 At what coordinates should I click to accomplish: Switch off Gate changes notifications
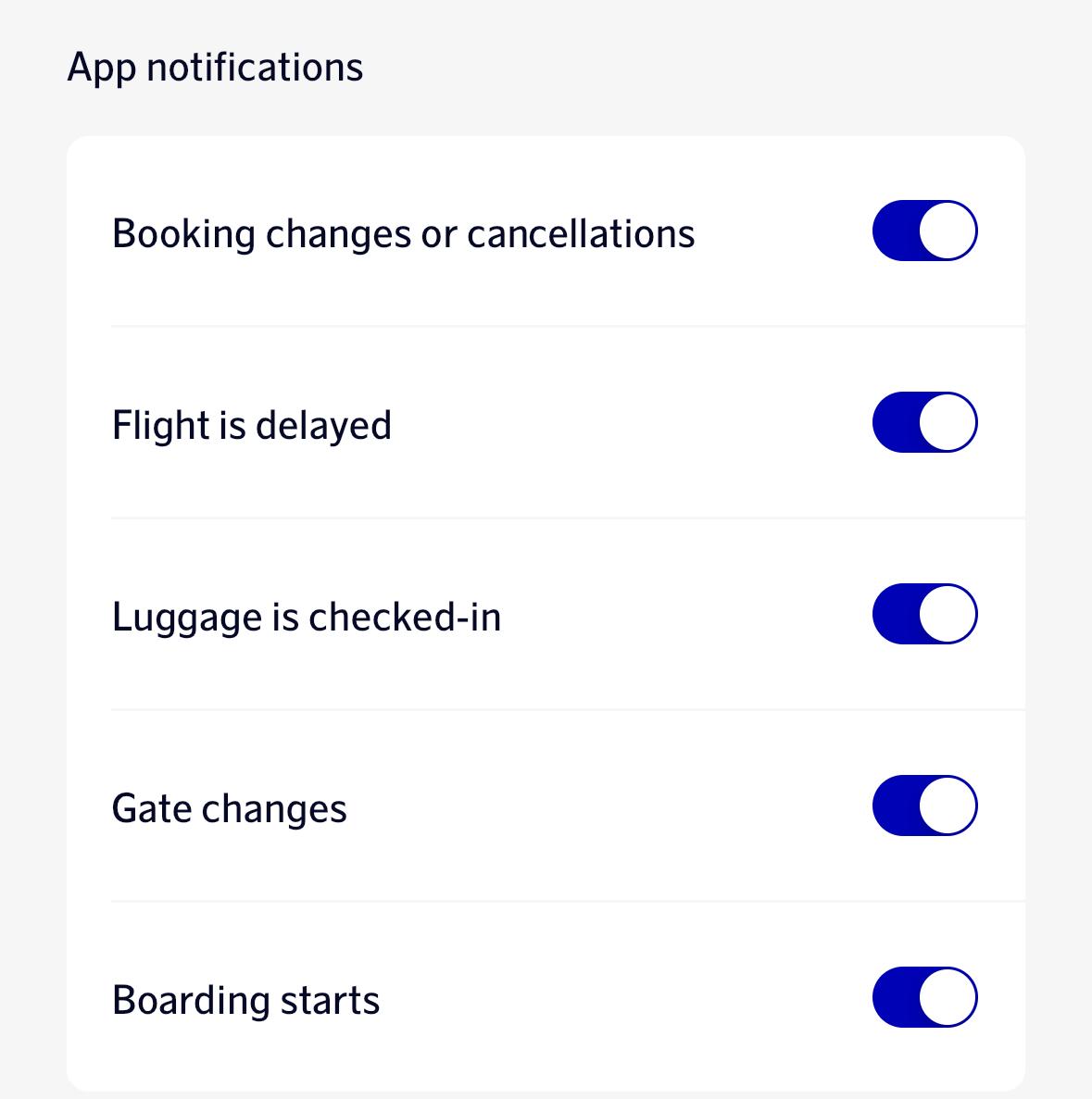924,806
